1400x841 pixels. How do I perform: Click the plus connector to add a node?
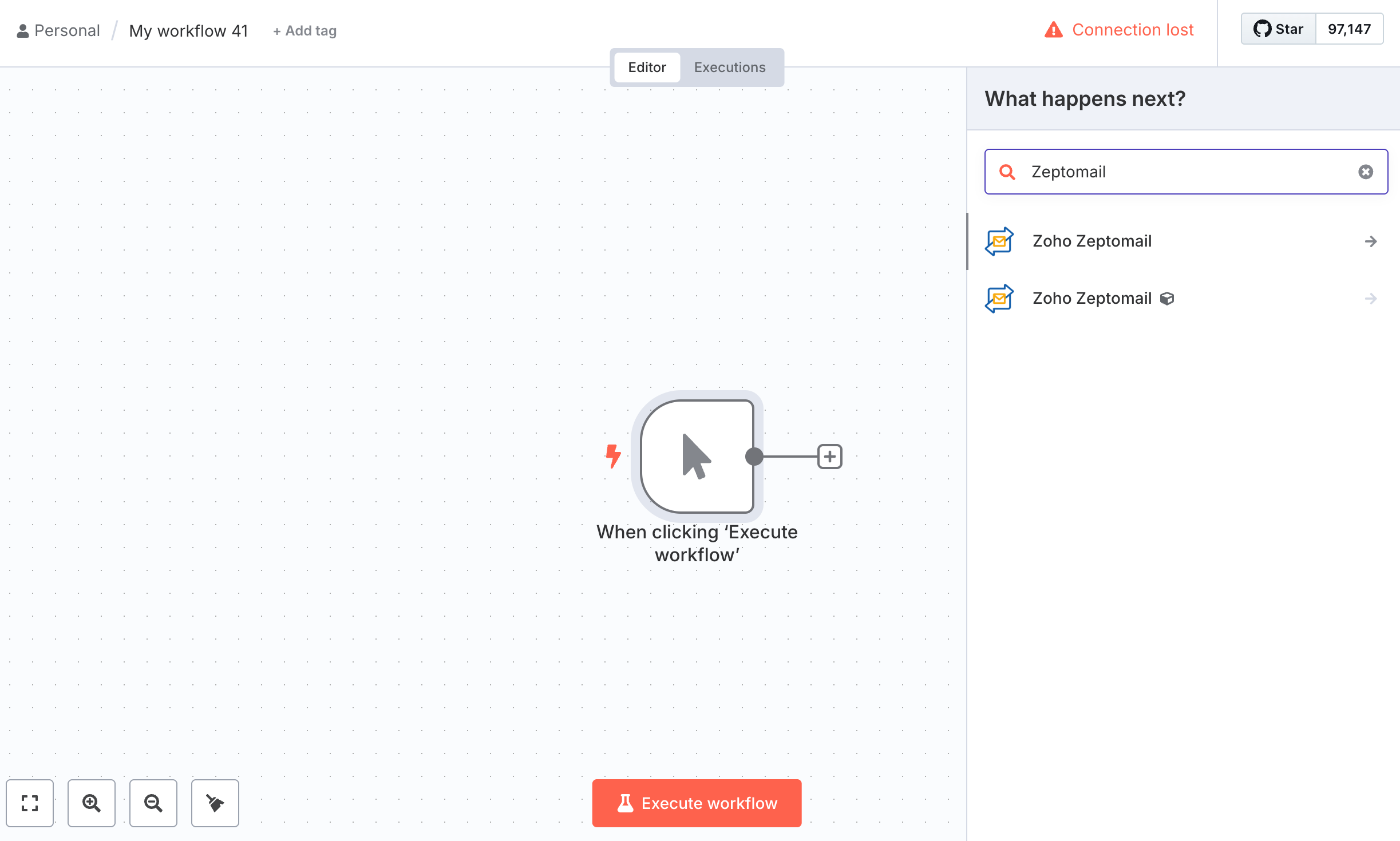point(829,457)
